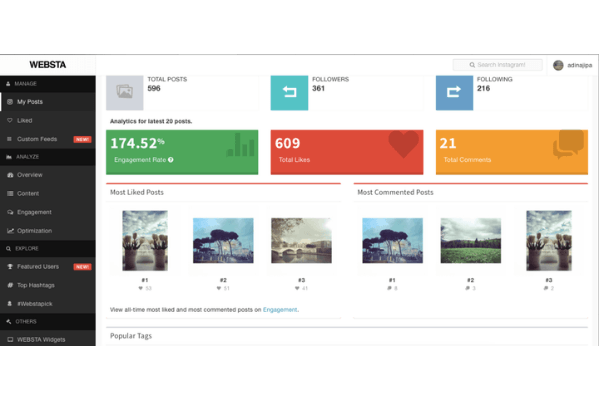Click the list icon beside Content
The width and height of the screenshot is (600, 400).
(x=10, y=193)
